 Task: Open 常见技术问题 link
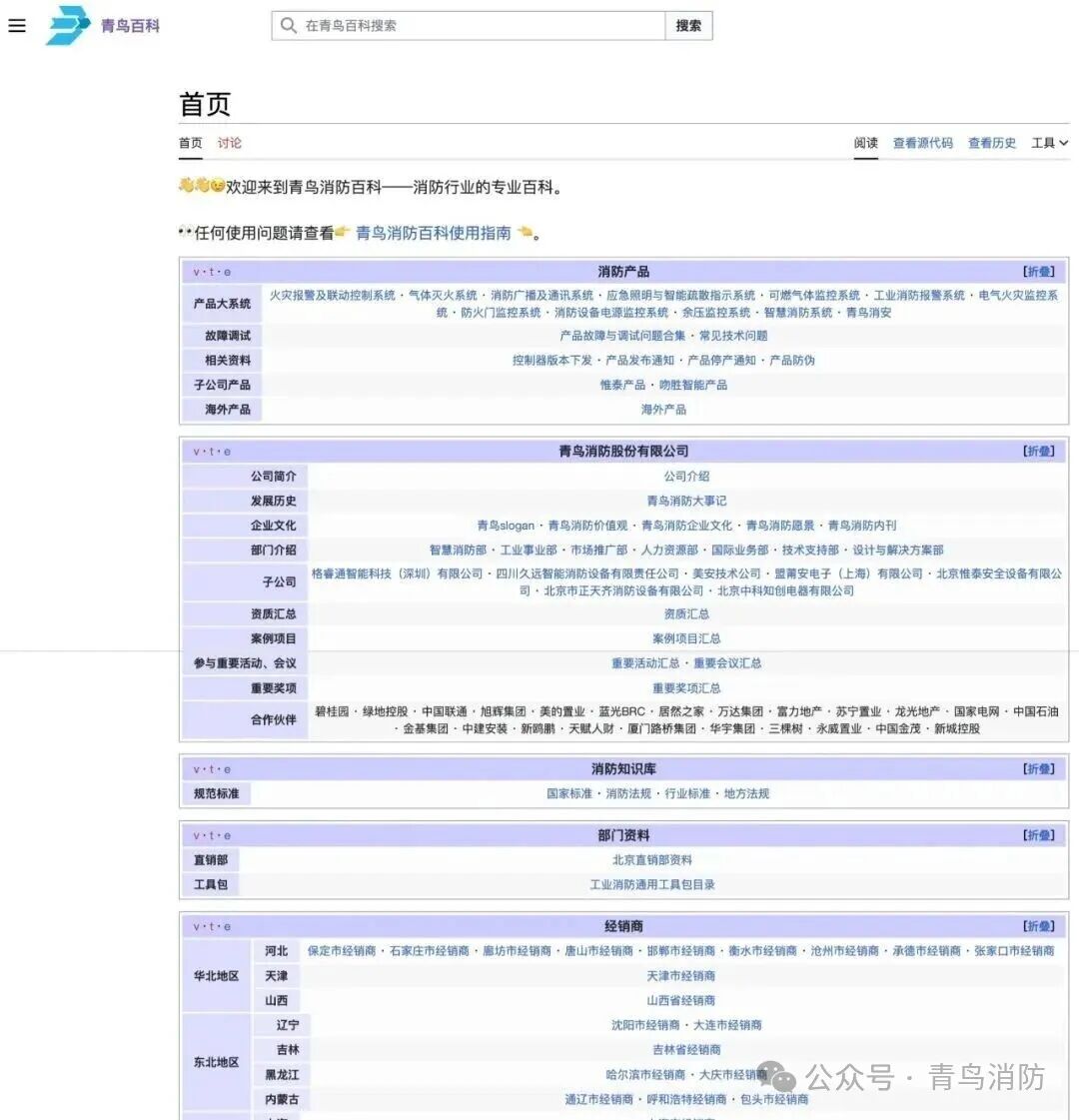coord(733,336)
